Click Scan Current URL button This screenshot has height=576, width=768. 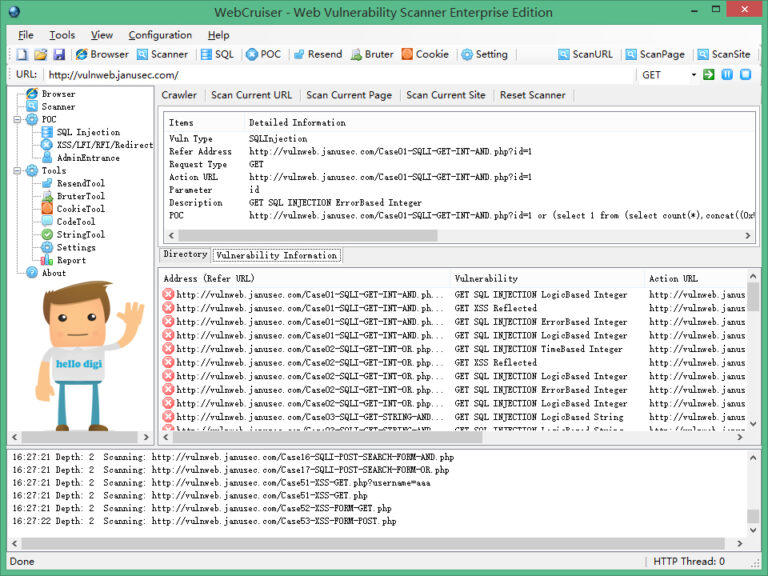tap(251, 95)
